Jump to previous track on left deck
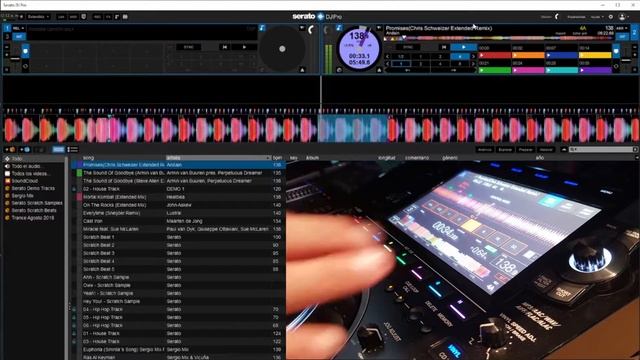Viewport: 640px width, 360px height. click(x=224, y=47)
